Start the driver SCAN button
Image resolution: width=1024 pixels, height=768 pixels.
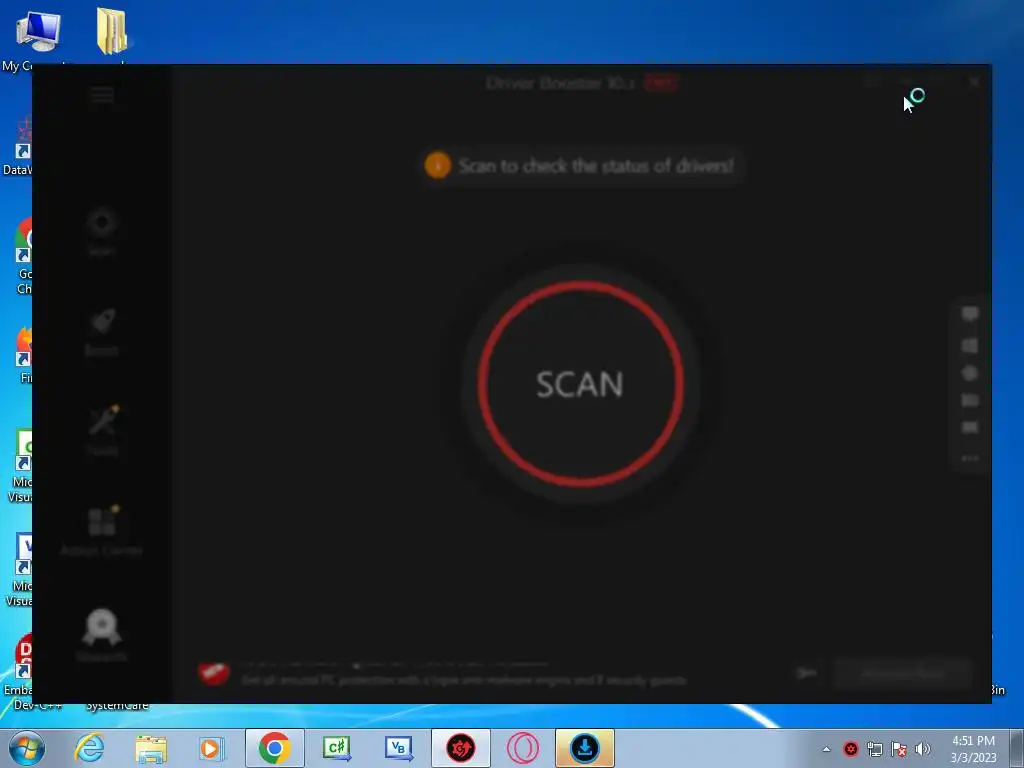pyautogui.click(x=580, y=384)
